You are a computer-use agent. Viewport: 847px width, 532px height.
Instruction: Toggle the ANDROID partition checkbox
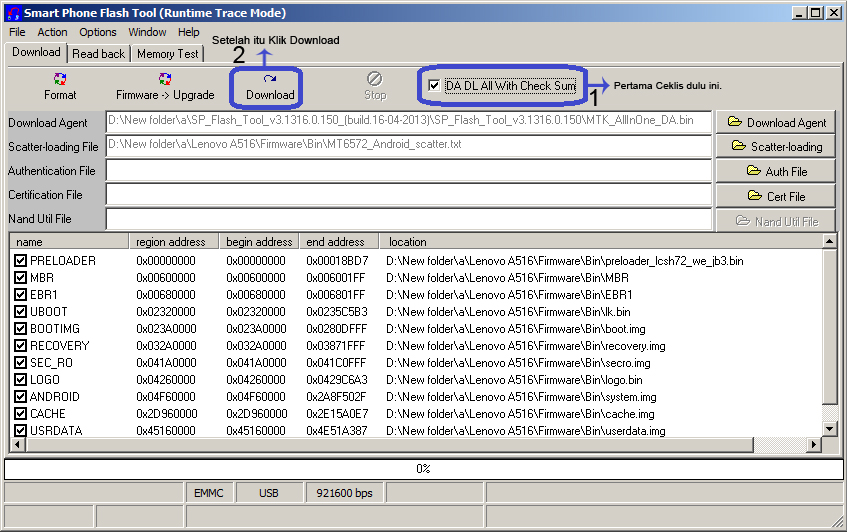(21, 397)
